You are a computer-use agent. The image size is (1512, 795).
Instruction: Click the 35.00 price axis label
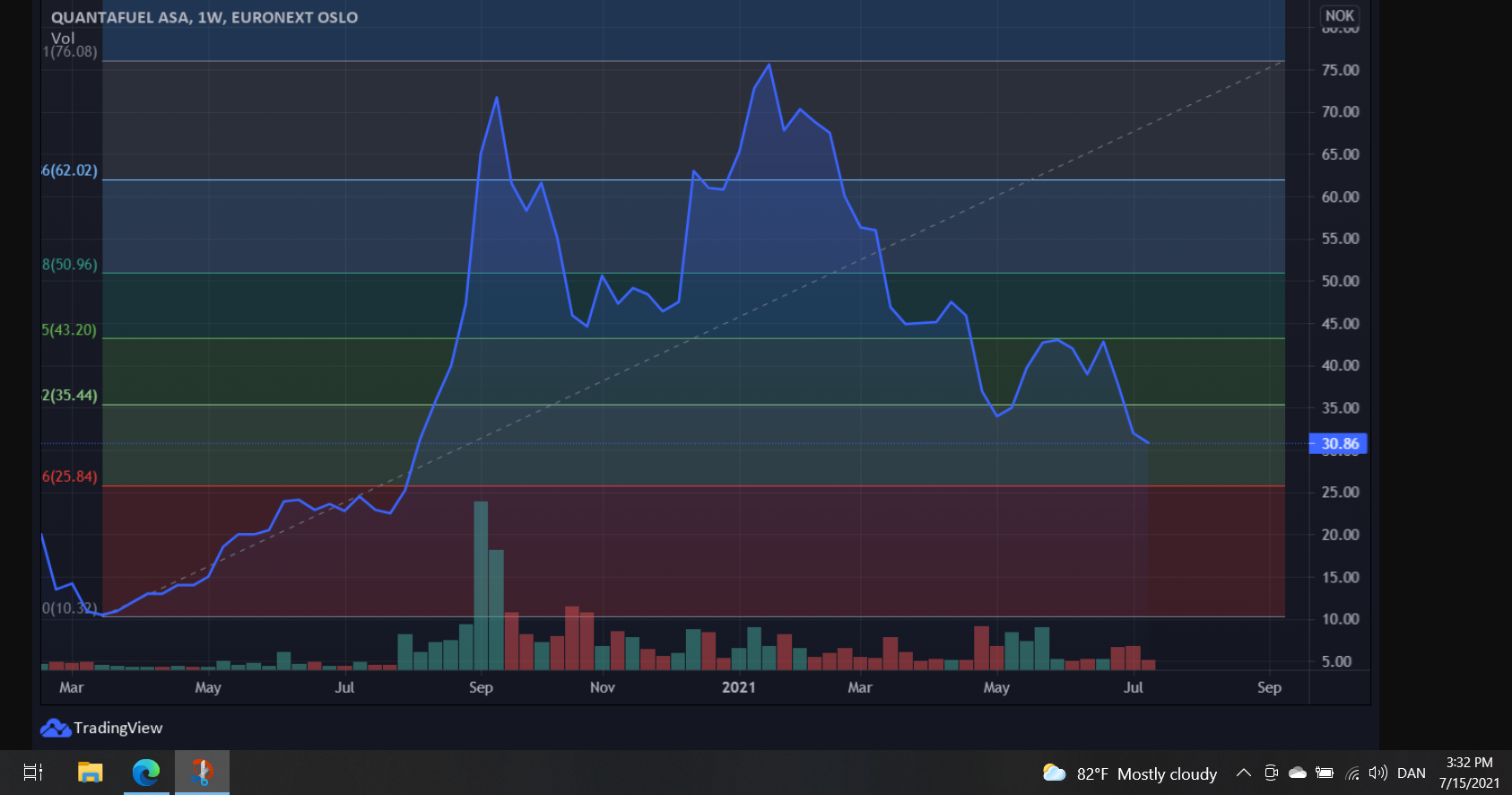pyautogui.click(x=1340, y=408)
